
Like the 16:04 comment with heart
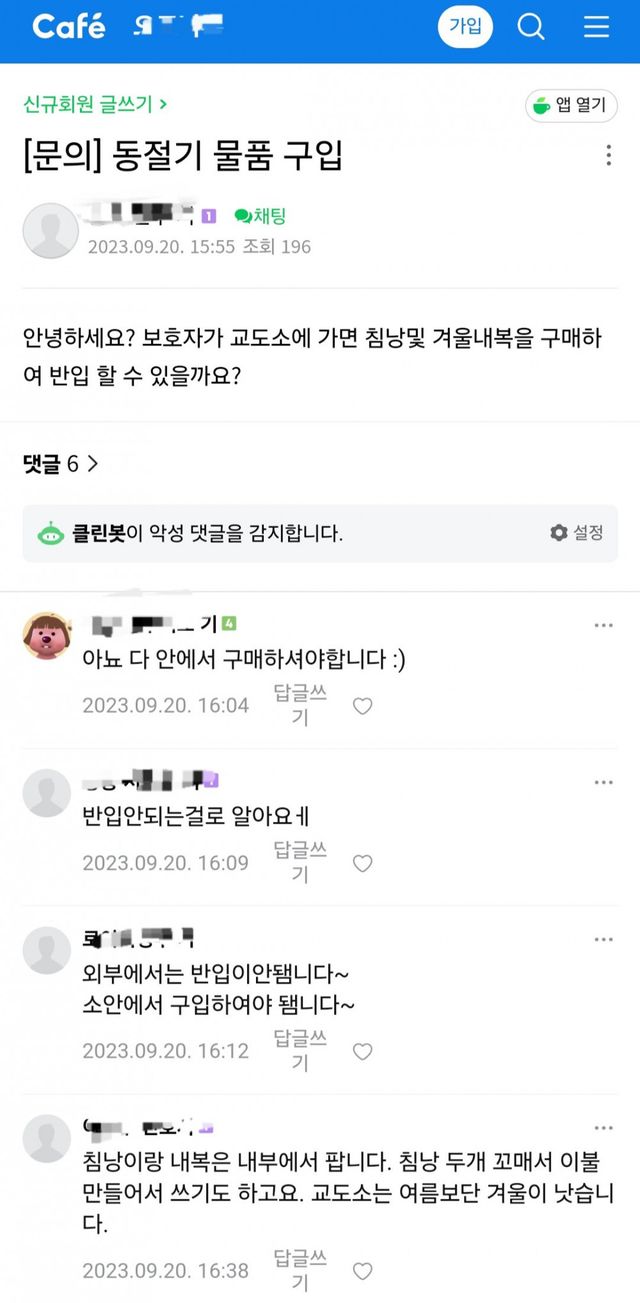[x=363, y=706]
